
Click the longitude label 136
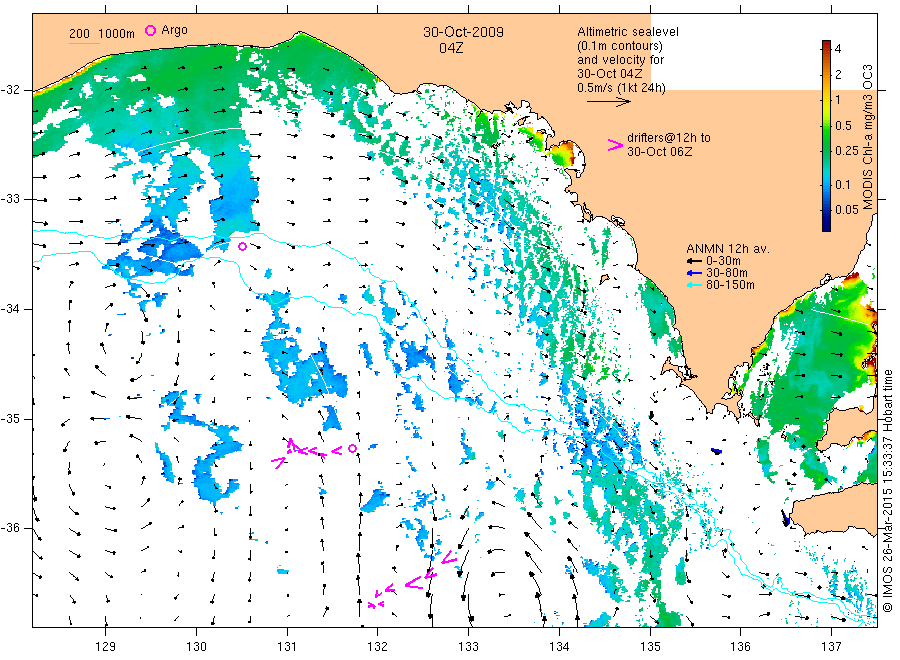click(740, 647)
